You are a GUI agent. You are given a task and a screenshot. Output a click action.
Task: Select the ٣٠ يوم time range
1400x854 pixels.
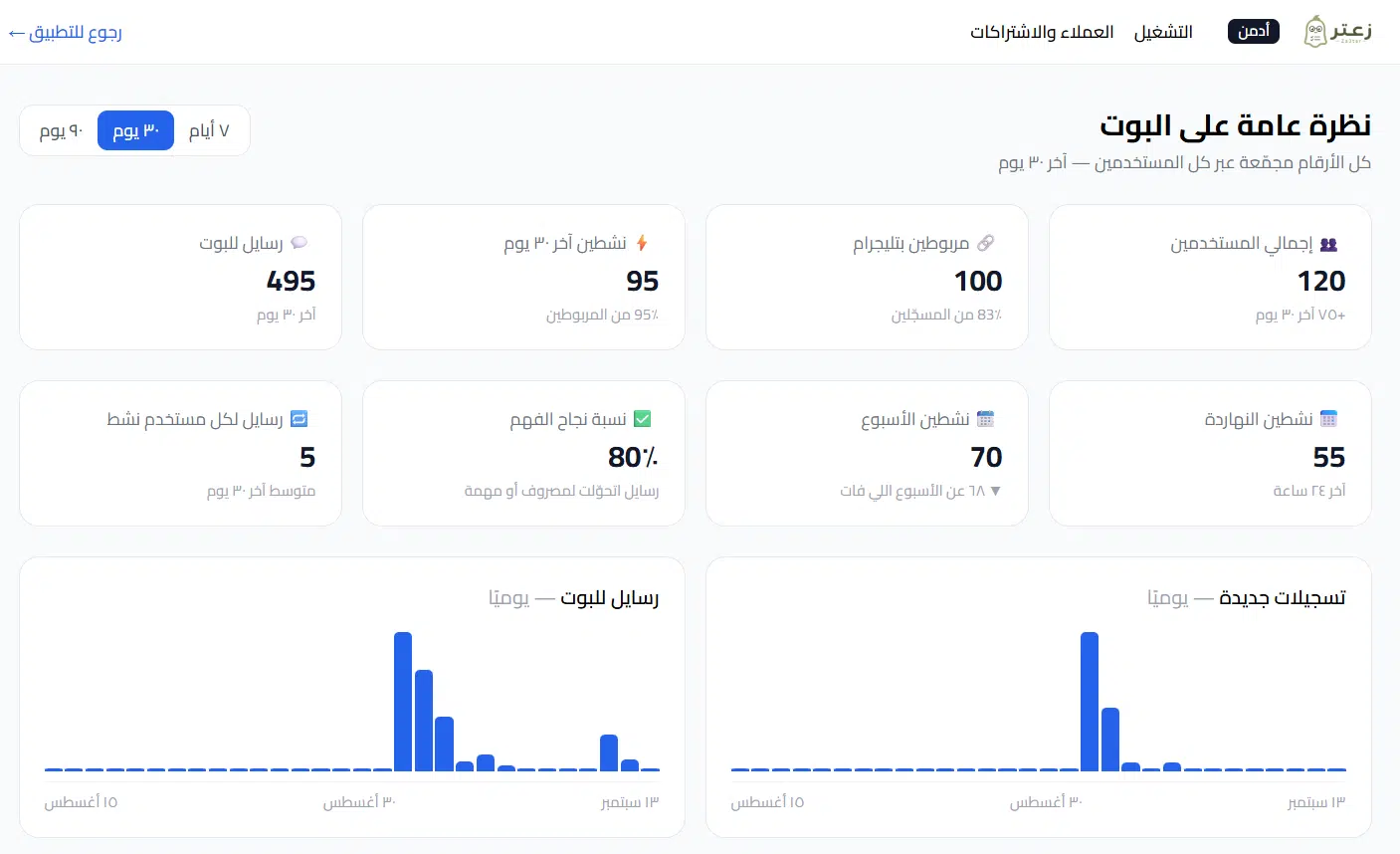click(x=135, y=130)
